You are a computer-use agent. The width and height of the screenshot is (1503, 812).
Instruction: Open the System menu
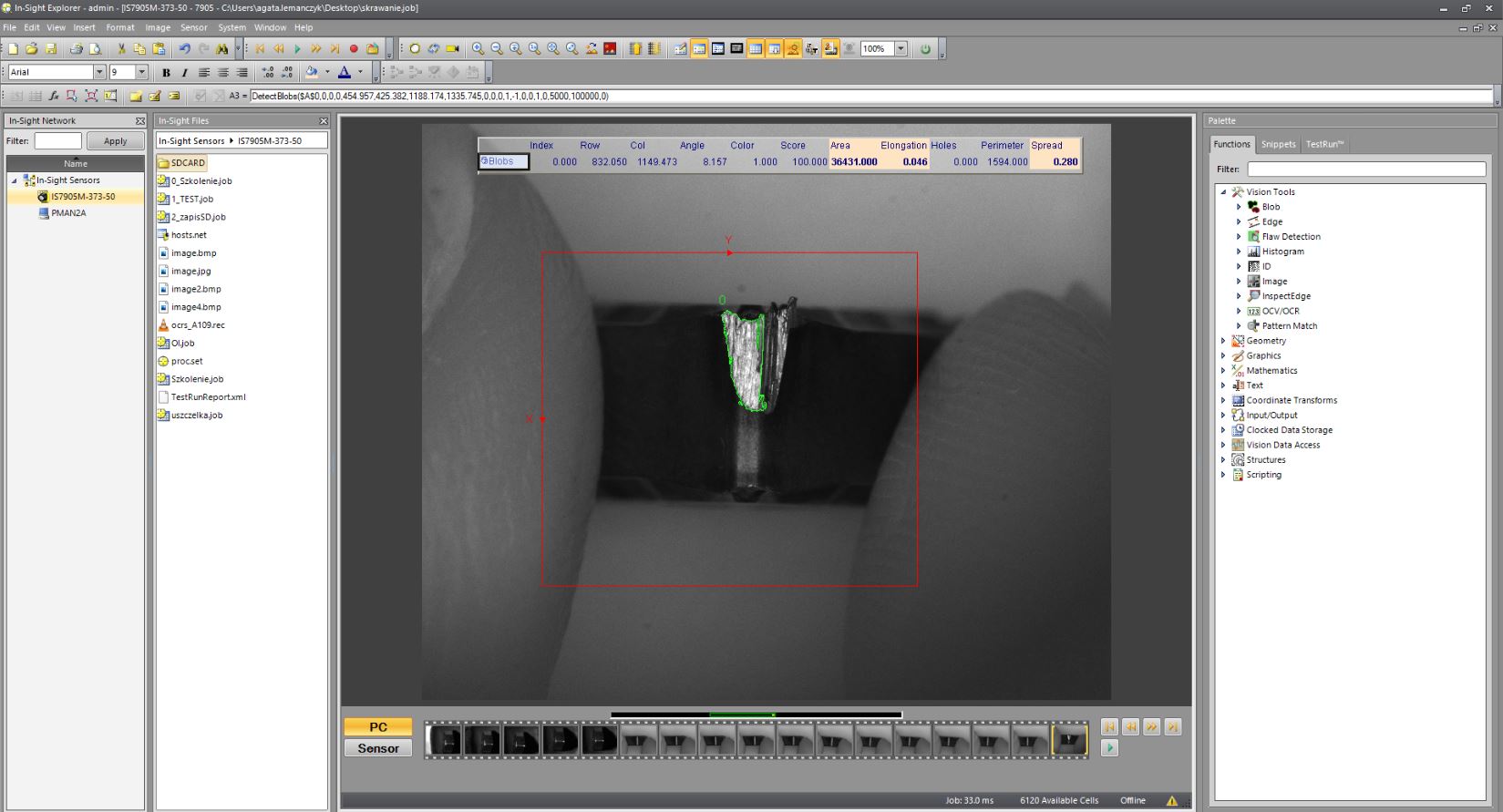point(232,27)
